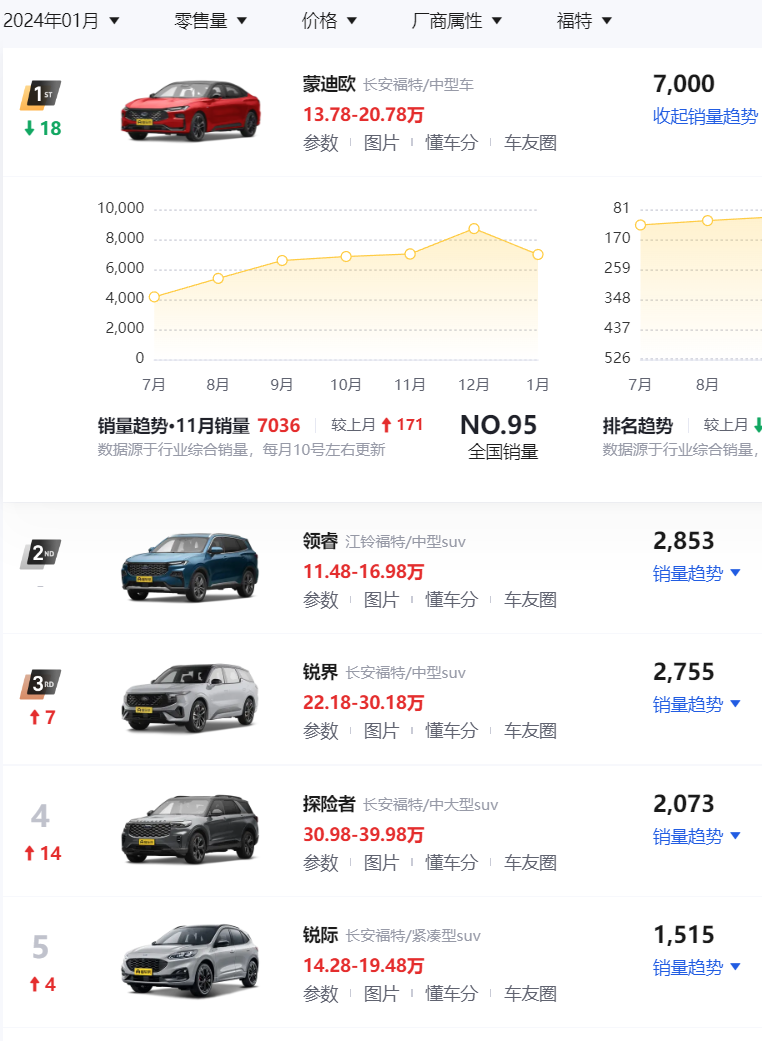The width and height of the screenshot is (762, 1041).
Task: Click the 11.48-16.98万 price of 领睿
Action: tap(363, 572)
